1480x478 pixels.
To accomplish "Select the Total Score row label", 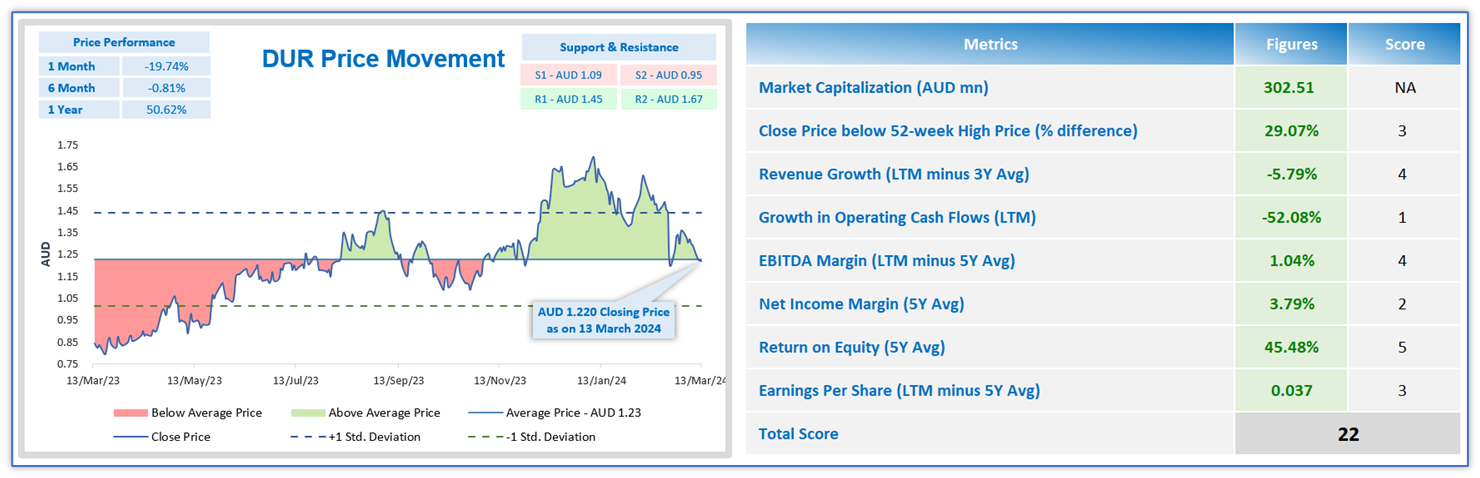I will 798,433.
